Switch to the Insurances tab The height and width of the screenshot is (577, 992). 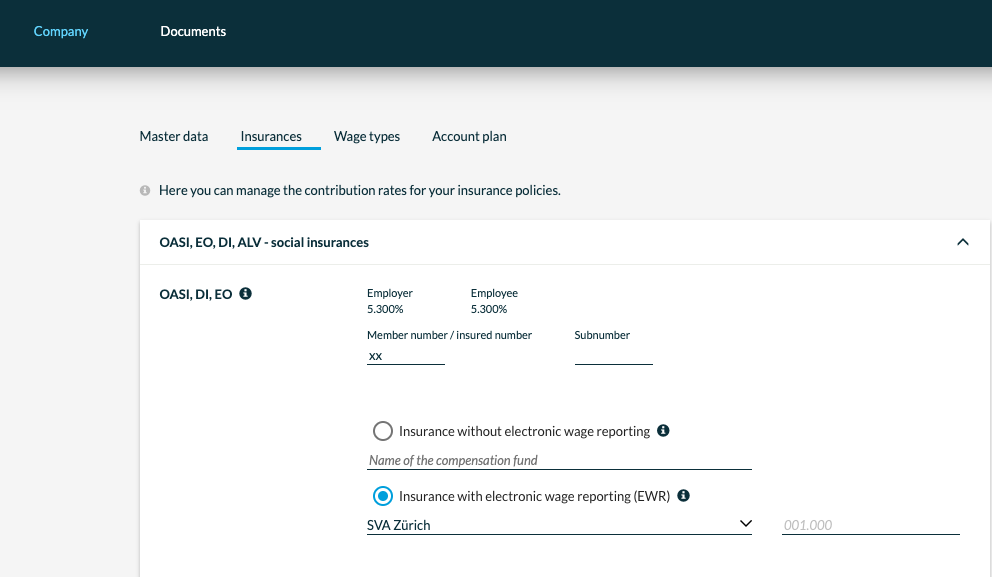pos(271,137)
